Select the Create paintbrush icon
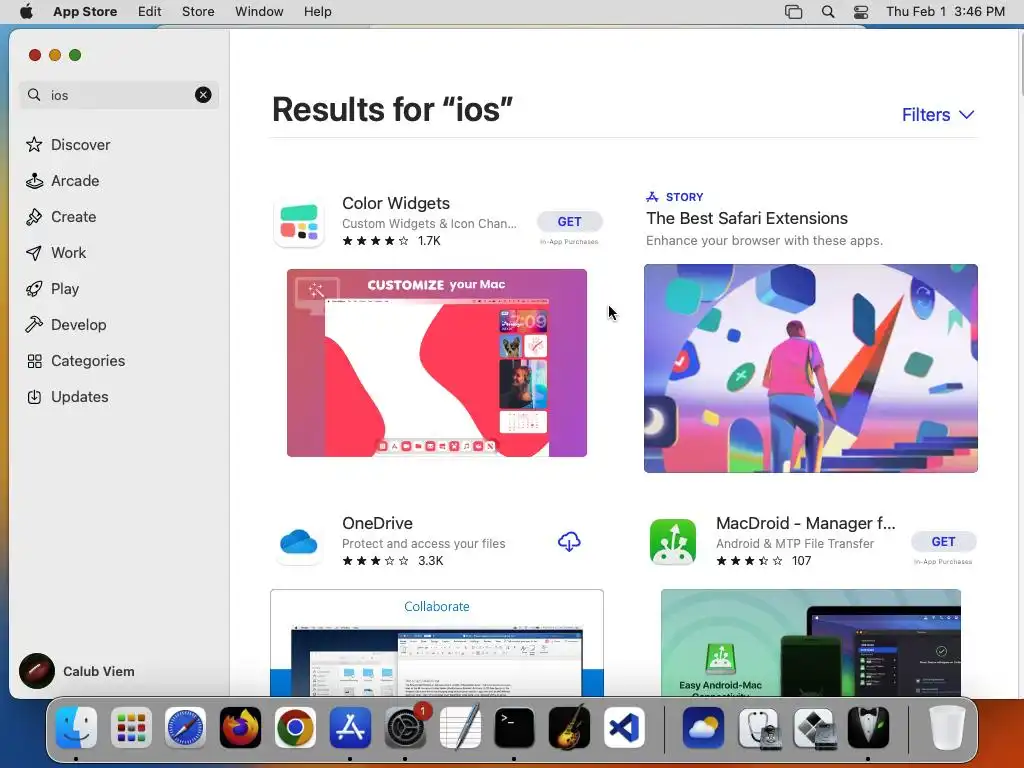 coord(34,217)
